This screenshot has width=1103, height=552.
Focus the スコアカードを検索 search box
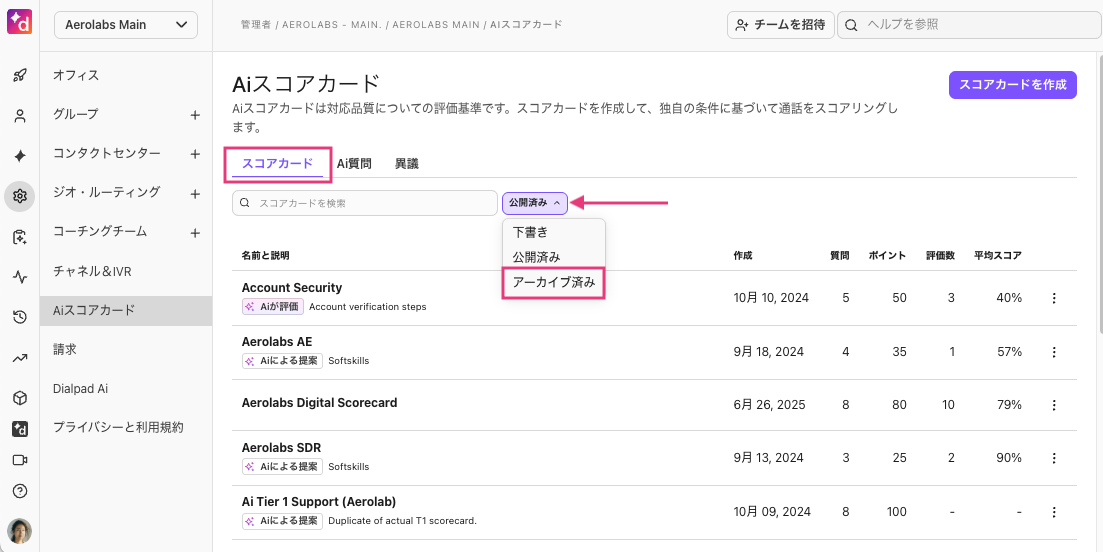(x=364, y=203)
